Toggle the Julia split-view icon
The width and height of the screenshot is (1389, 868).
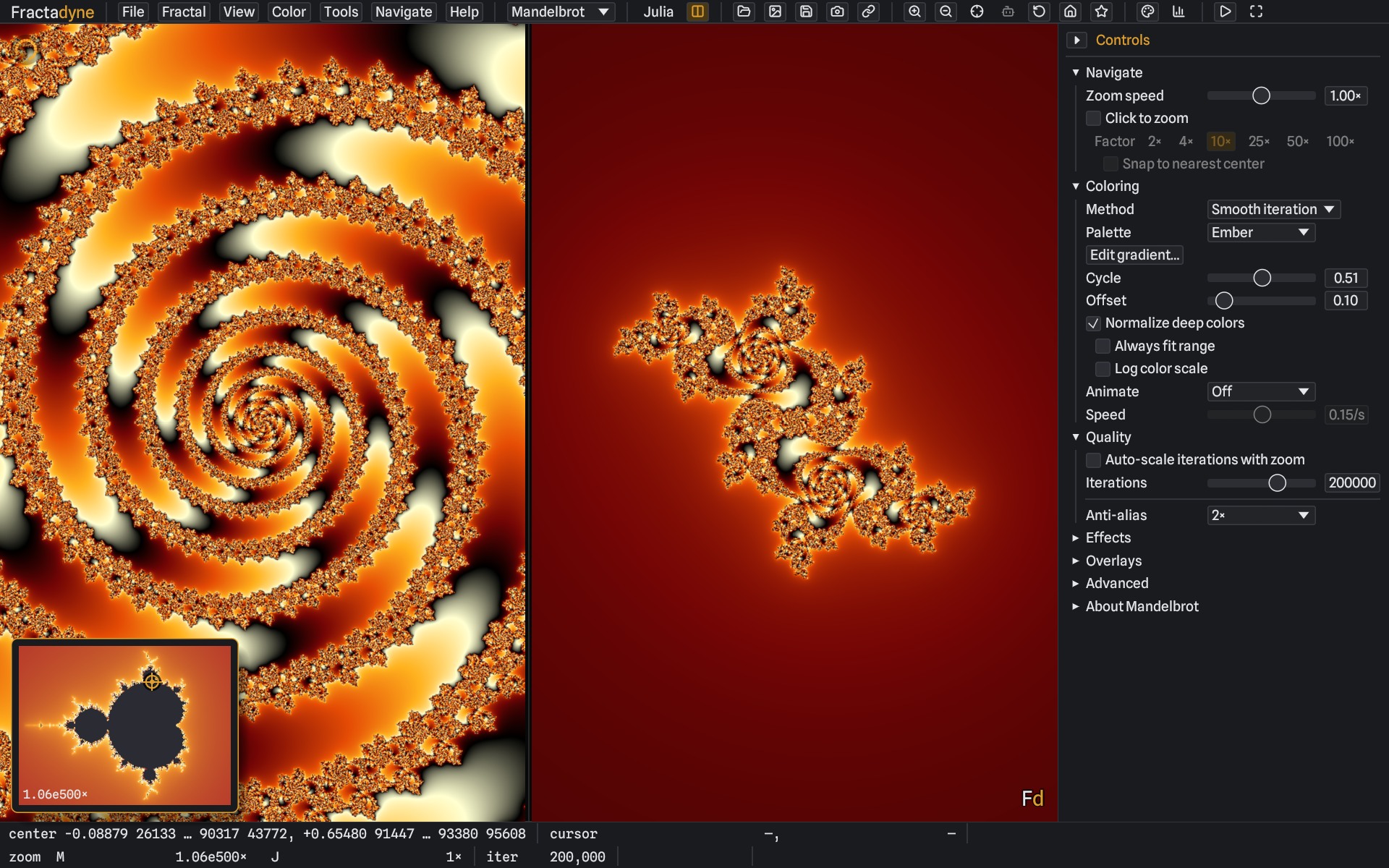coord(697,12)
